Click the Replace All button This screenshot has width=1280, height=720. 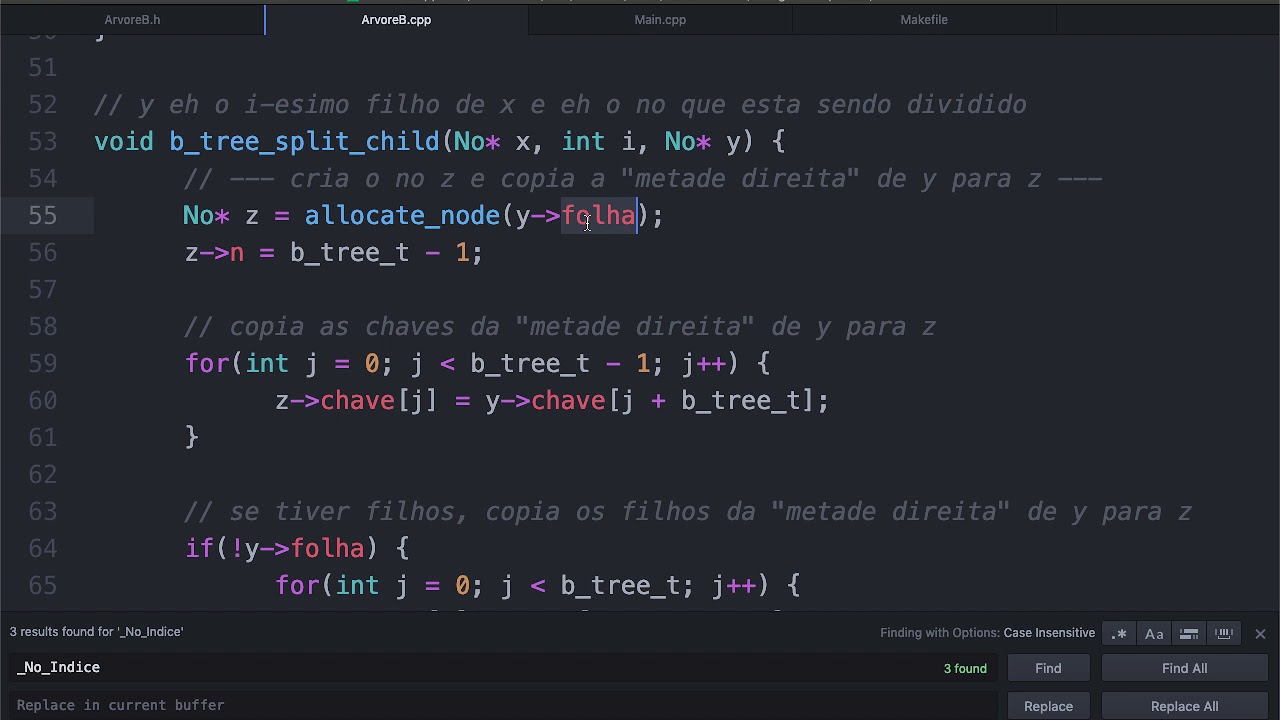pos(1185,706)
